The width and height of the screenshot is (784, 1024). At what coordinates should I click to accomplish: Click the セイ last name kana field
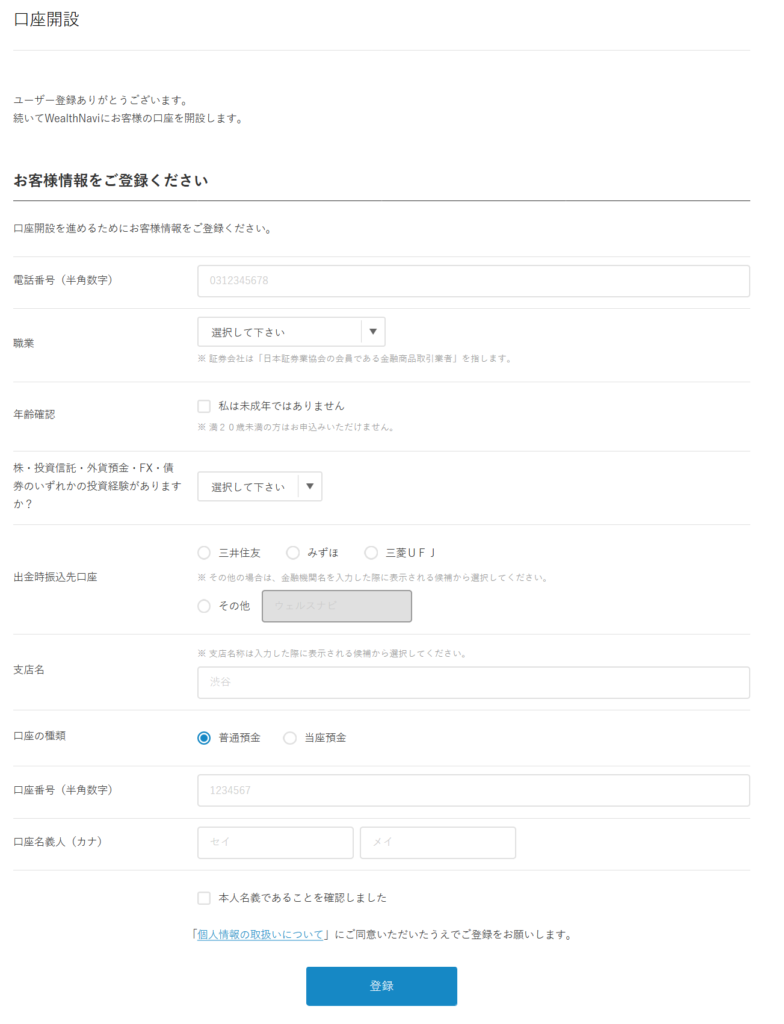[275, 842]
